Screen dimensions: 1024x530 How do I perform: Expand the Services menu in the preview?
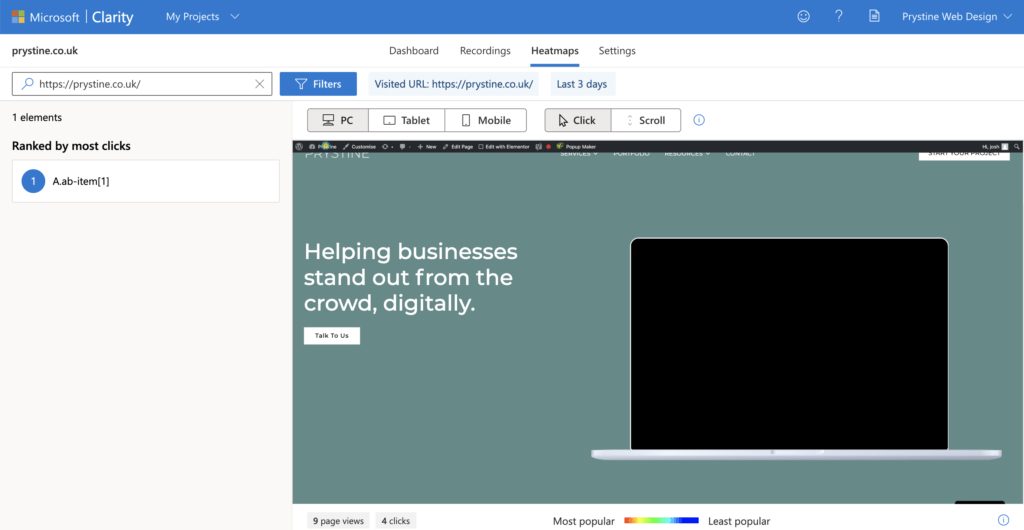[x=579, y=153]
